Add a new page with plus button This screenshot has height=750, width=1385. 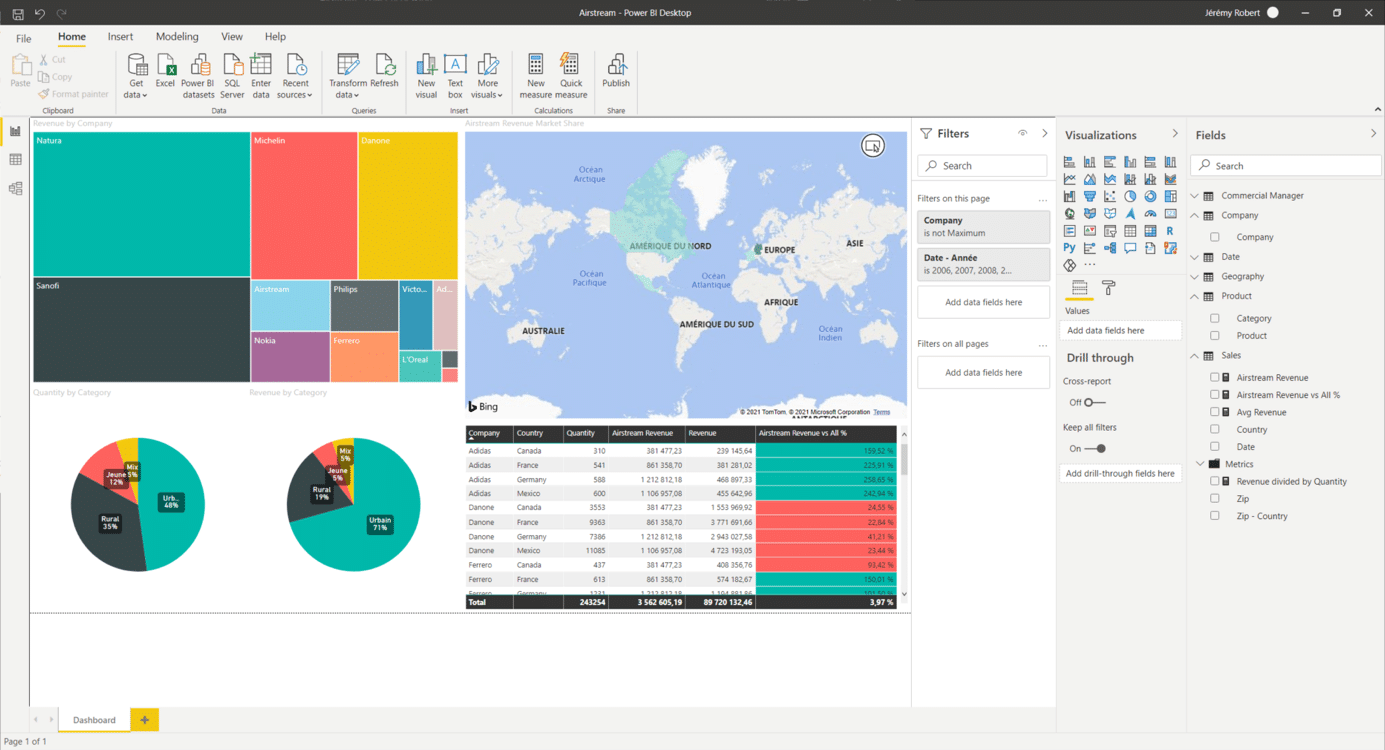point(144,720)
